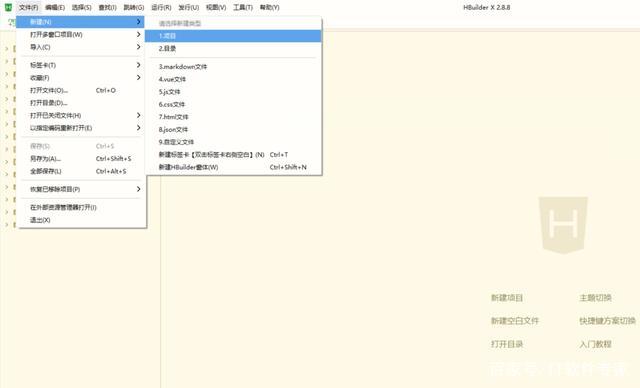Image resolution: width=640 pixels, height=388 pixels.
Task: Expand the 收藏(F) submenu
Action: [x=80, y=78]
